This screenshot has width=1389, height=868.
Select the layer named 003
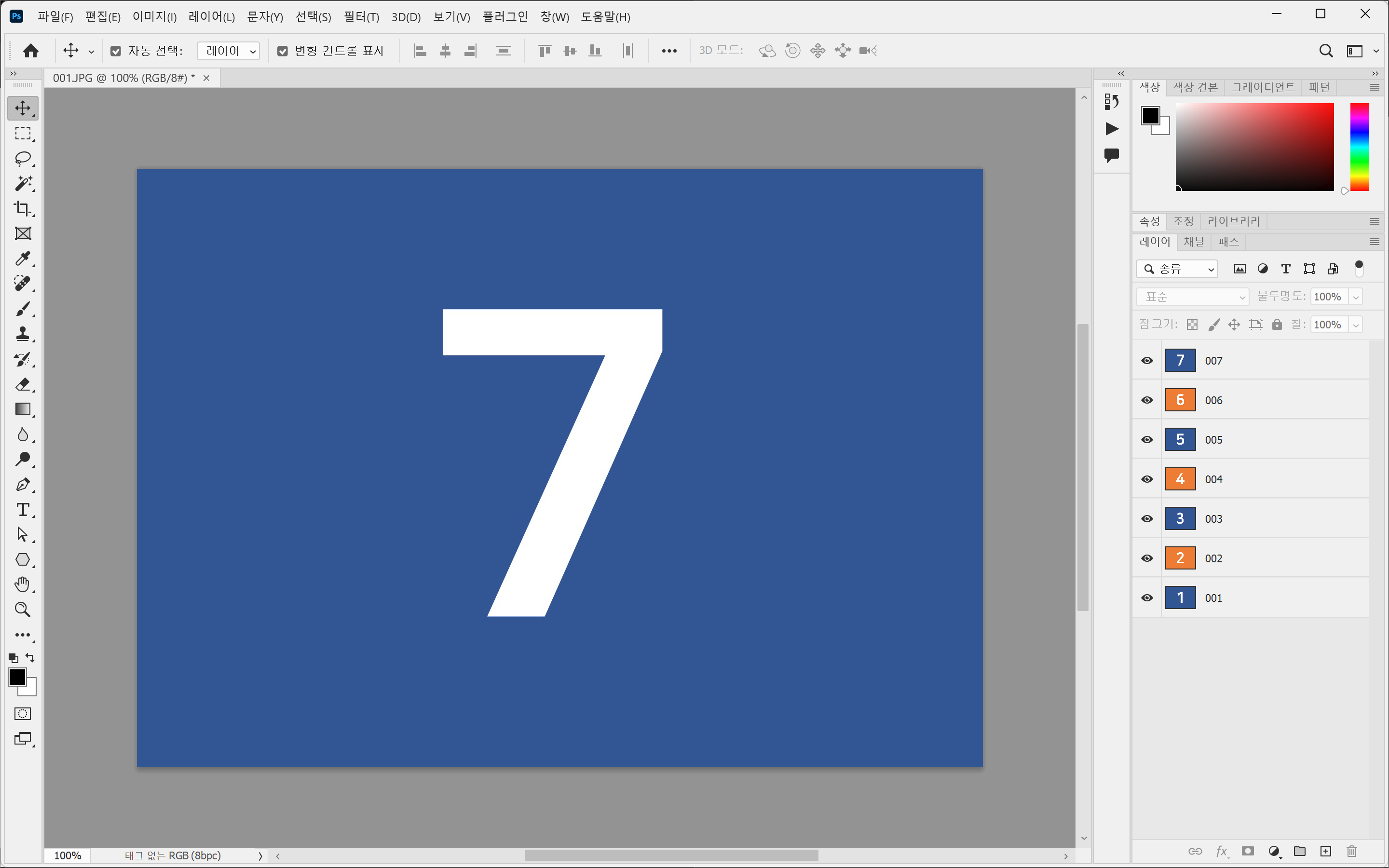click(x=1263, y=518)
